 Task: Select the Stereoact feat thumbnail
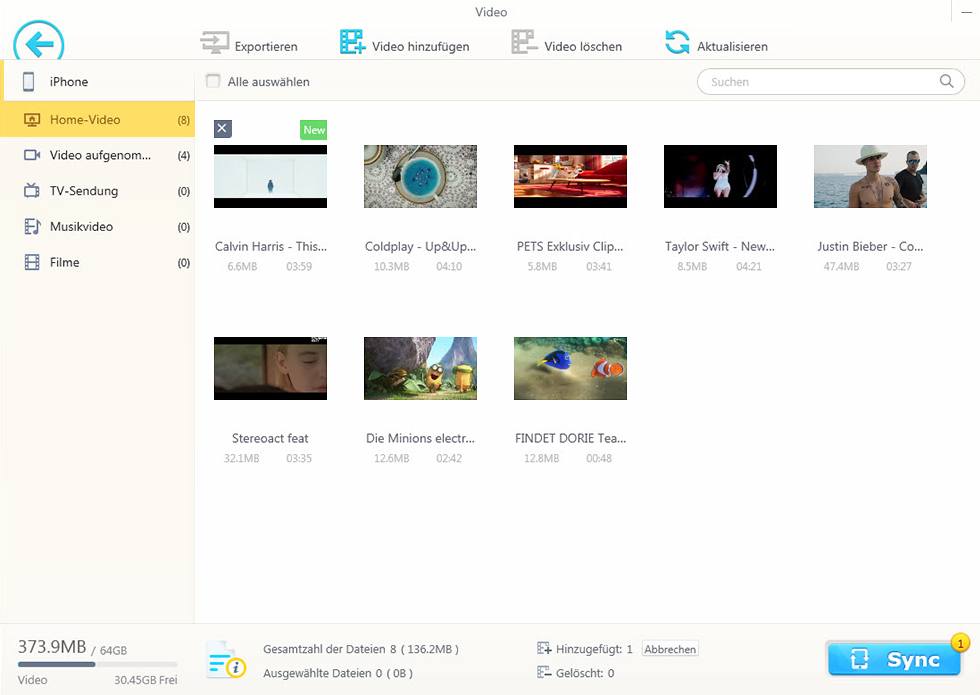[x=270, y=368]
